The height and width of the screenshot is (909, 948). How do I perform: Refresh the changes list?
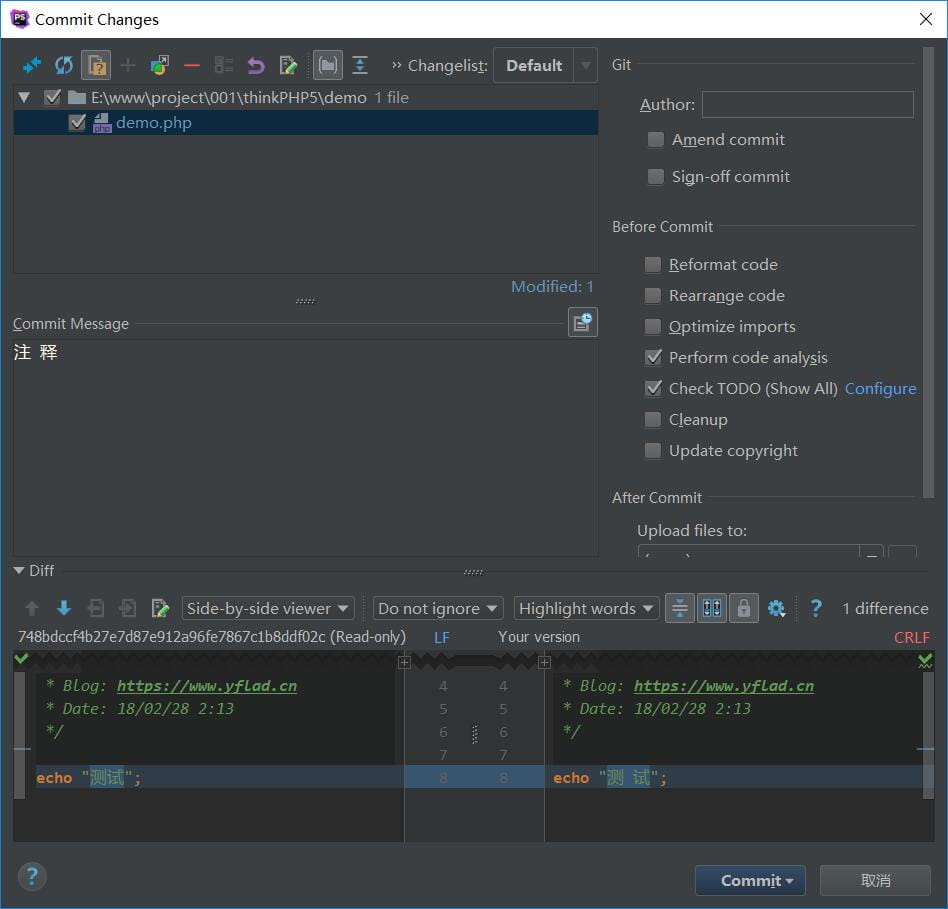64,66
